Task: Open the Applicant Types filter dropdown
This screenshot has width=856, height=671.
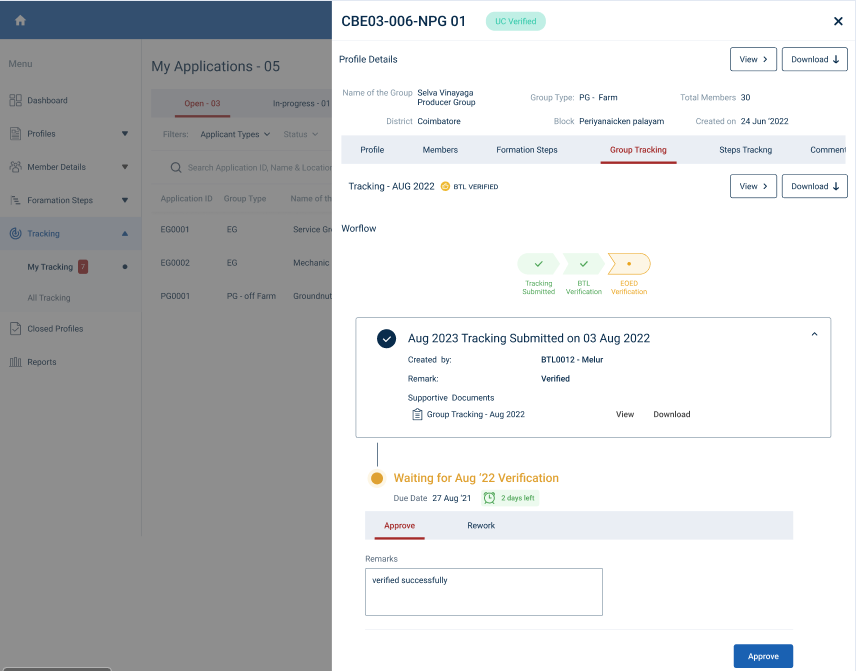Action: click(x=235, y=134)
